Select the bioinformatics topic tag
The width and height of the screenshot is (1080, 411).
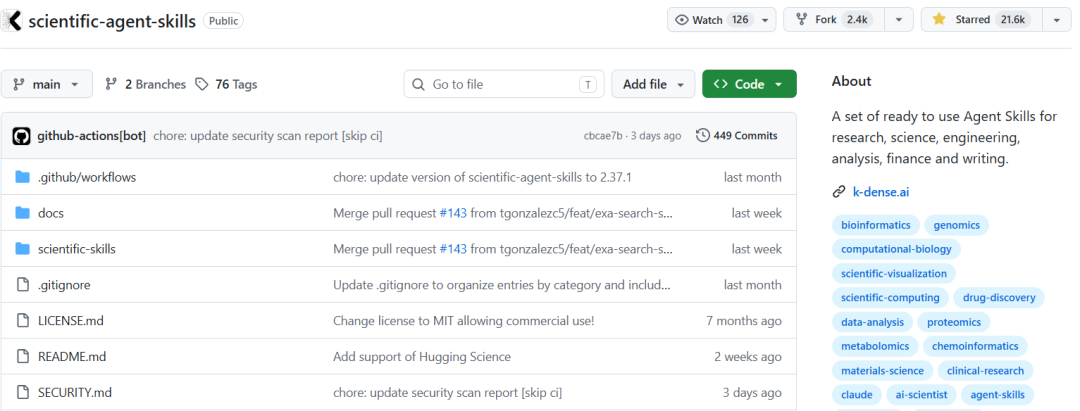click(875, 225)
